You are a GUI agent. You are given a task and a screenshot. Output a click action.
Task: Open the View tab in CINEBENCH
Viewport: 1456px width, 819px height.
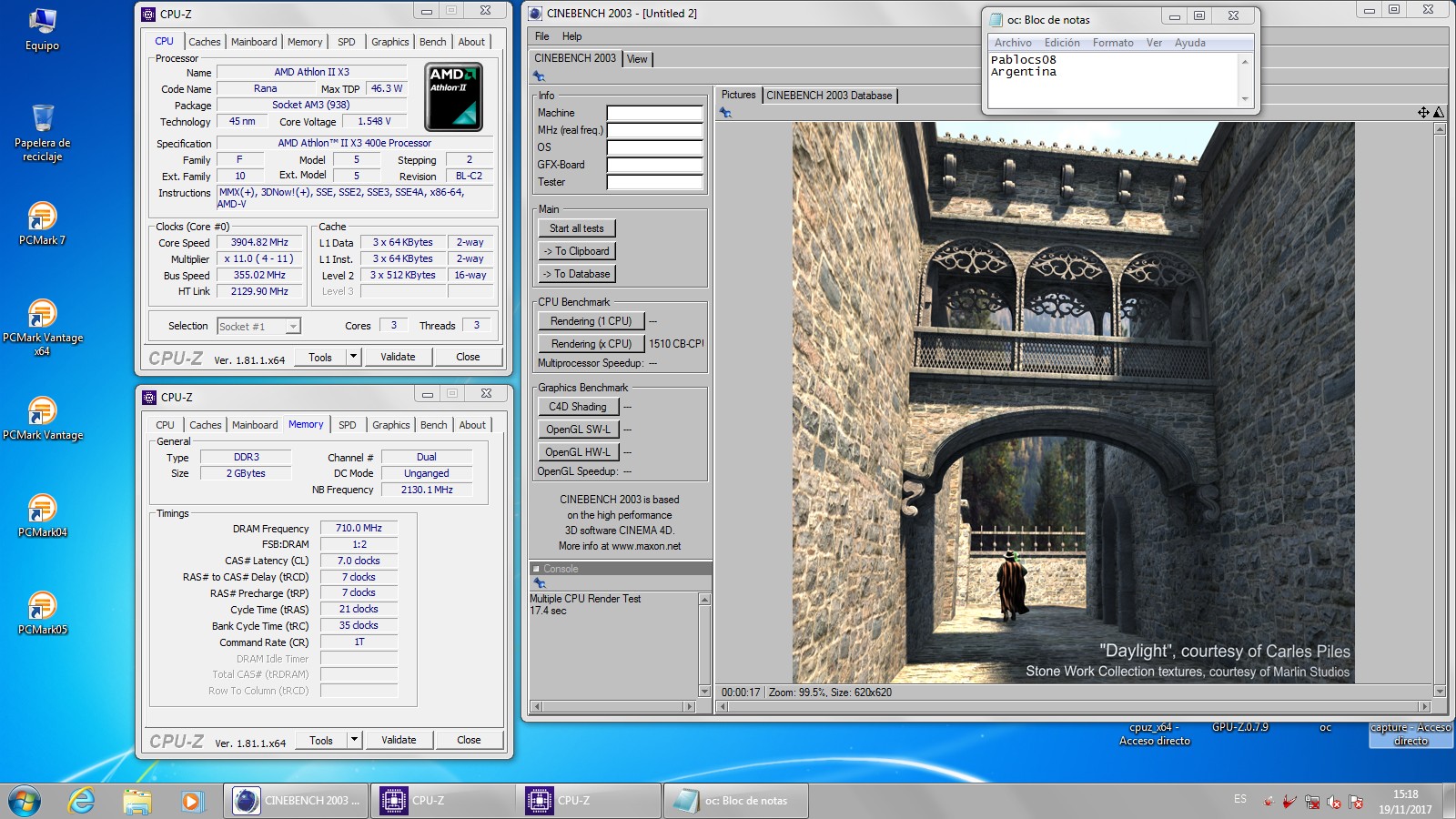pos(637,59)
